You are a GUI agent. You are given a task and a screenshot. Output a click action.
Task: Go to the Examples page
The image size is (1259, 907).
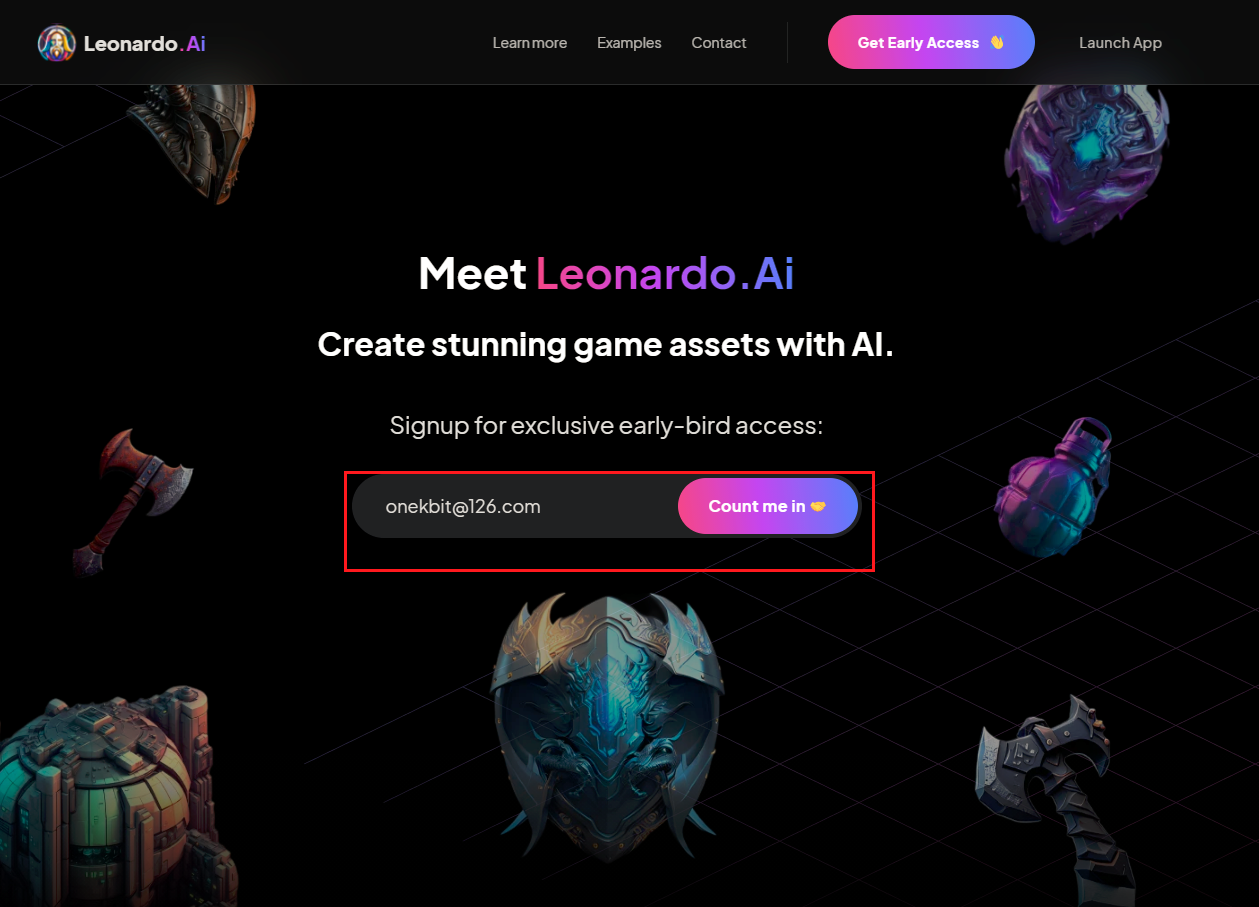[x=629, y=43]
